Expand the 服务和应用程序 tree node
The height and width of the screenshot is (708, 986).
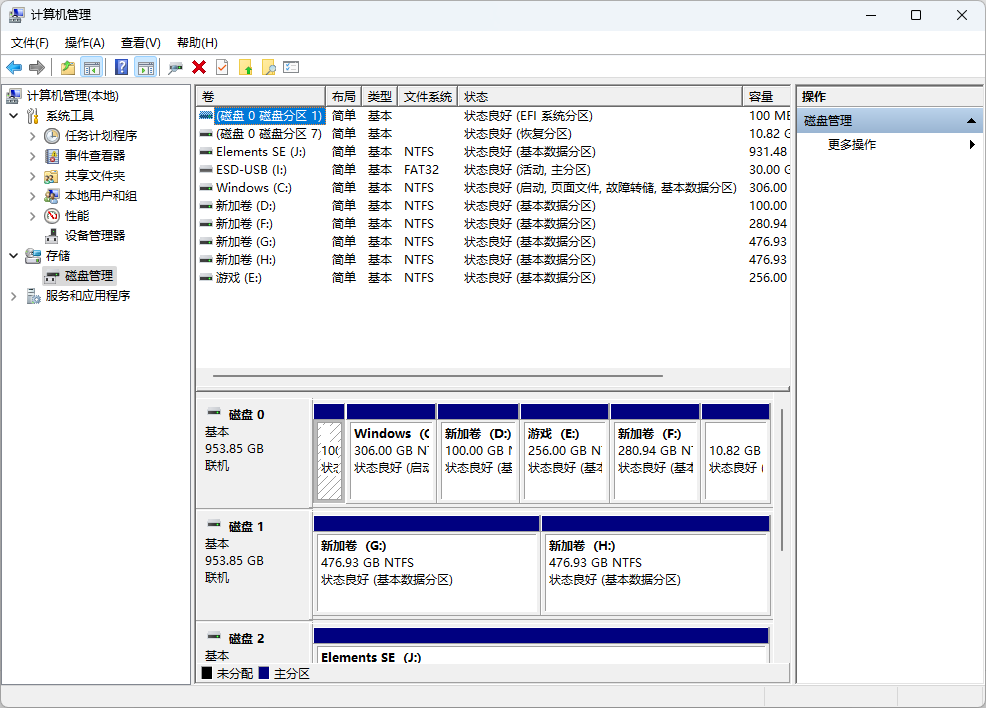coord(13,296)
